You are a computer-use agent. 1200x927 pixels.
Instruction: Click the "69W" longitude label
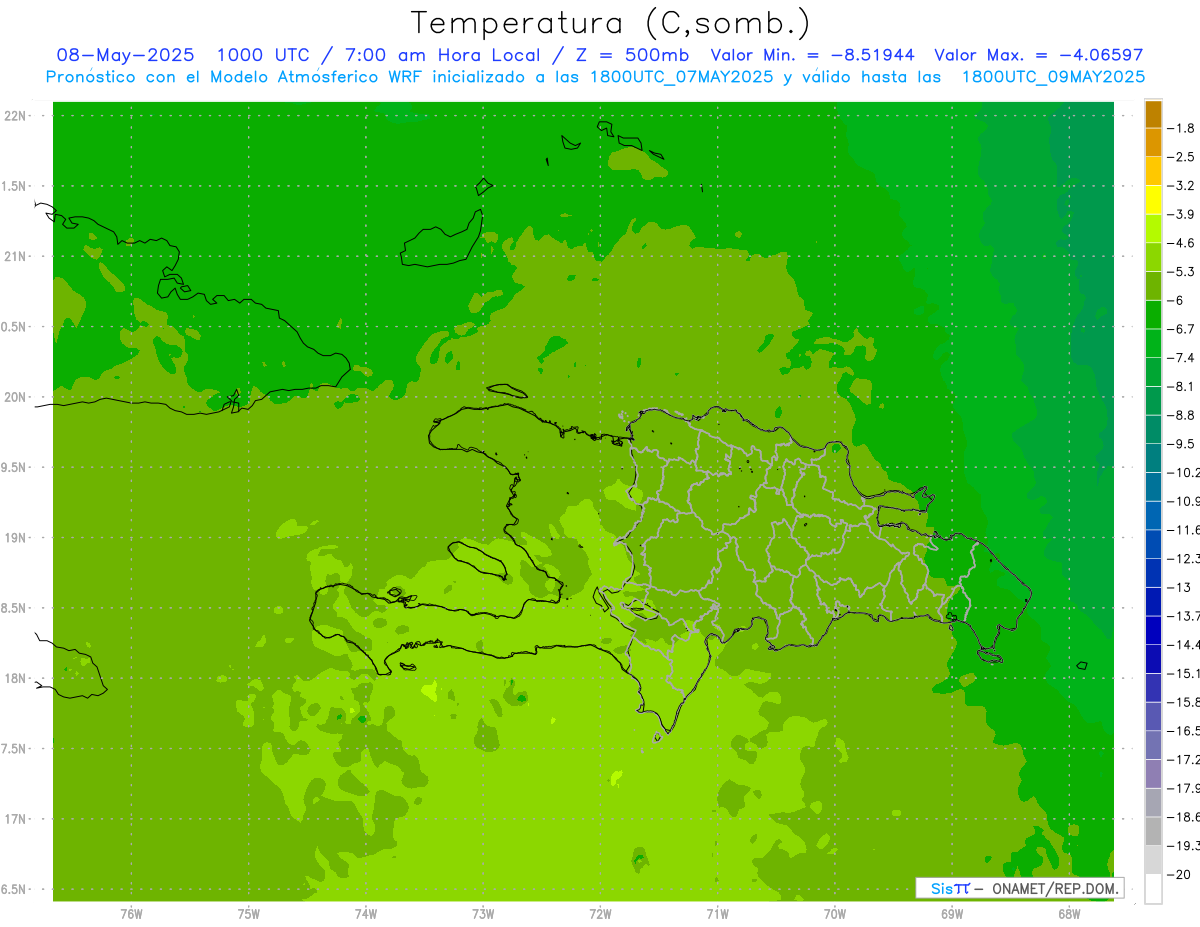952,914
